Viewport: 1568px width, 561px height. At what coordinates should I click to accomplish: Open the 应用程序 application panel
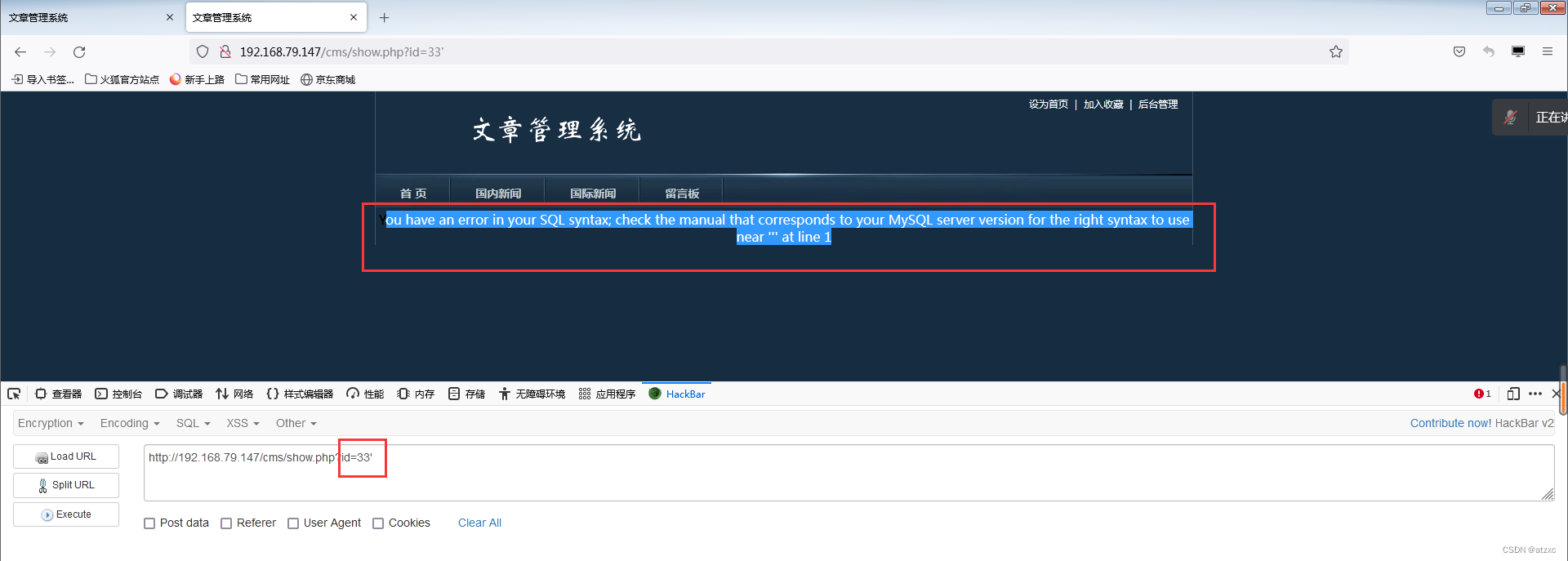[607, 394]
